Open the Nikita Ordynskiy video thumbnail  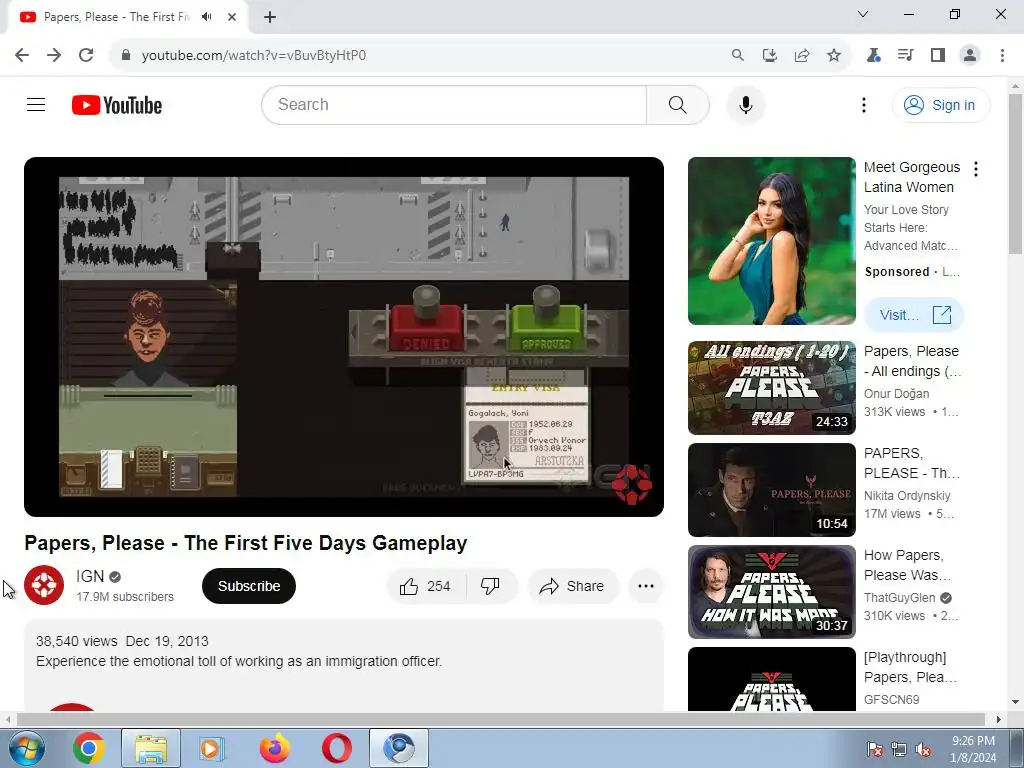click(x=771, y=490)
